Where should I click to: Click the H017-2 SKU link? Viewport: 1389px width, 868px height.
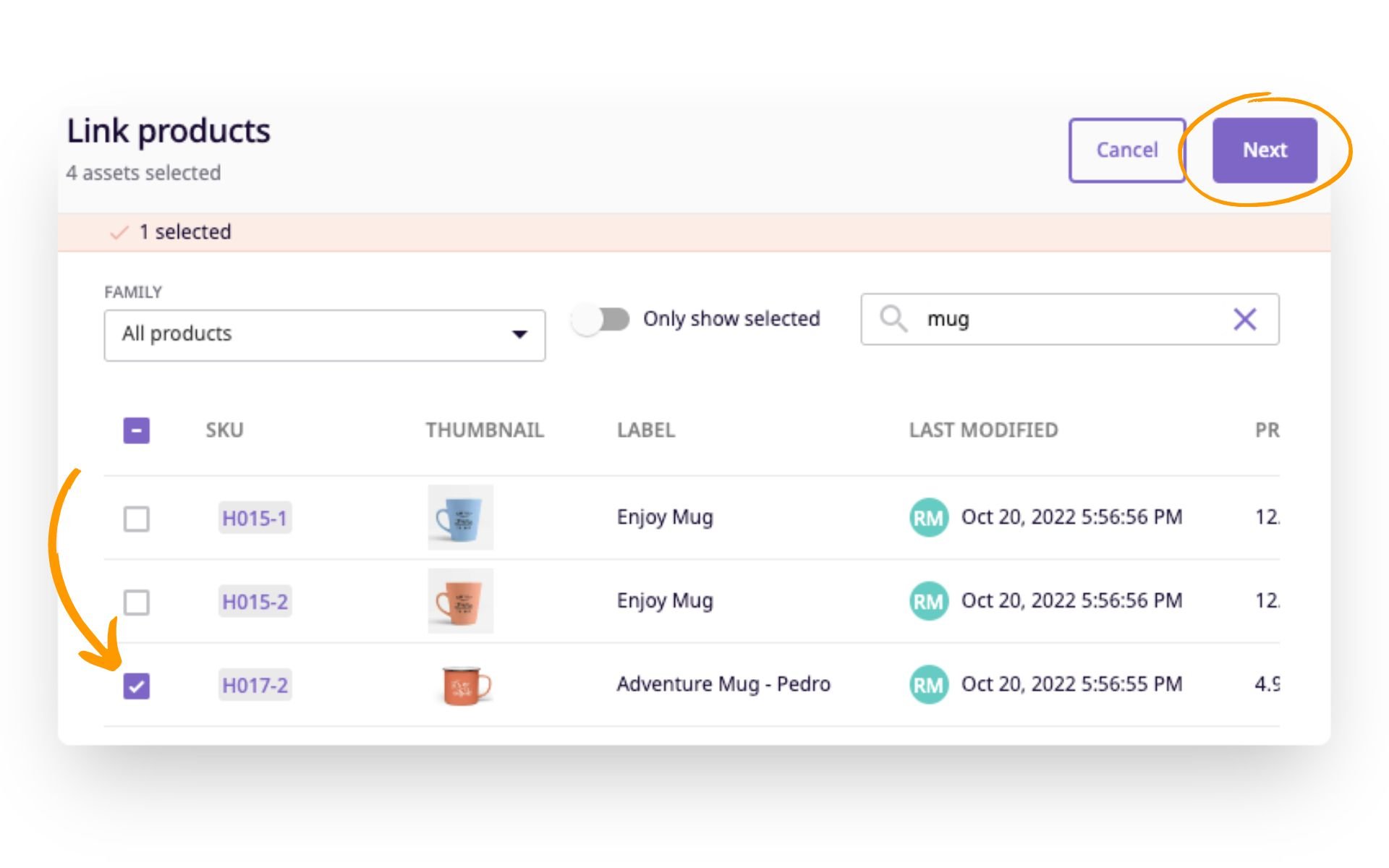255,685
